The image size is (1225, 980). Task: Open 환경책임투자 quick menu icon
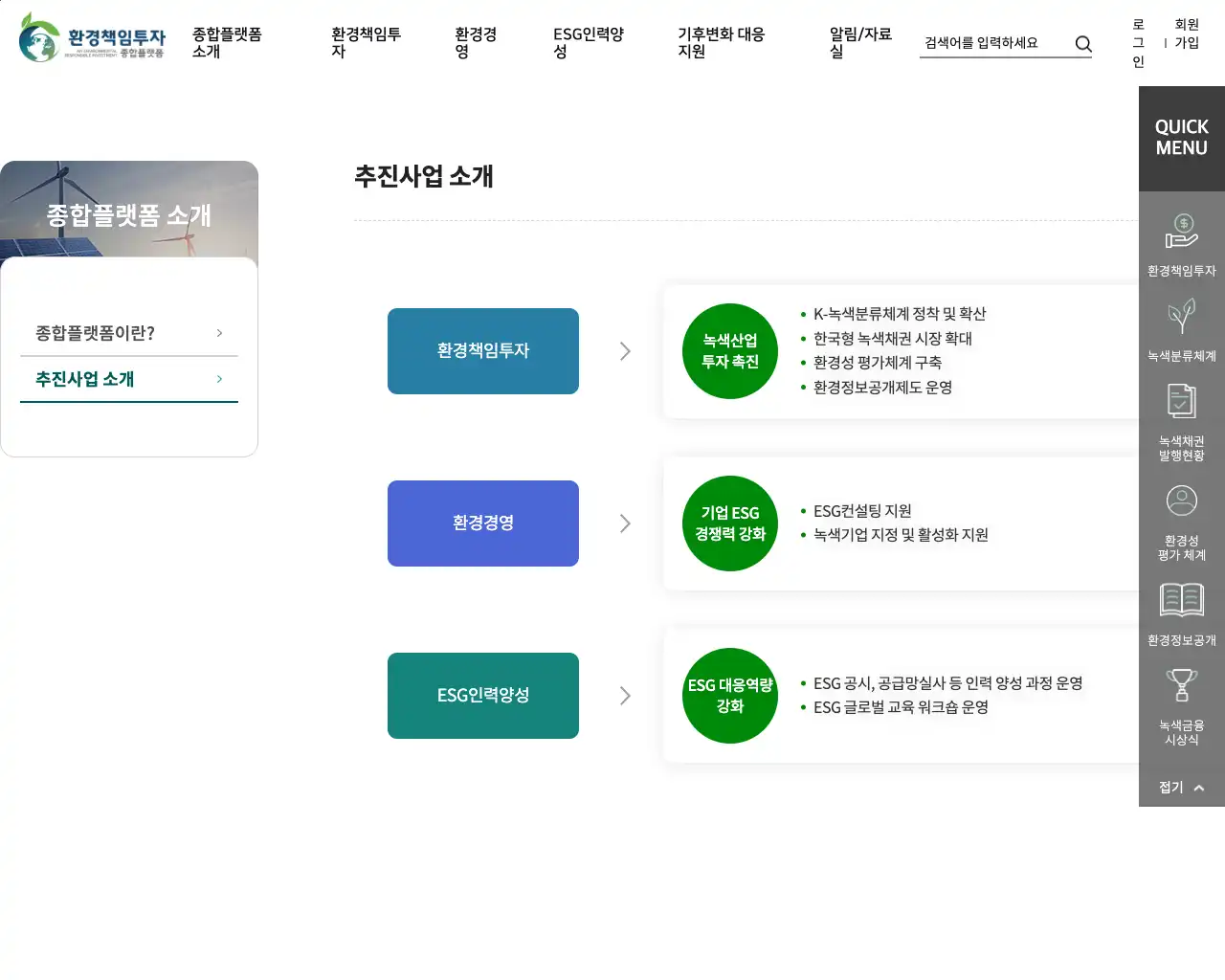[1181, 233]
